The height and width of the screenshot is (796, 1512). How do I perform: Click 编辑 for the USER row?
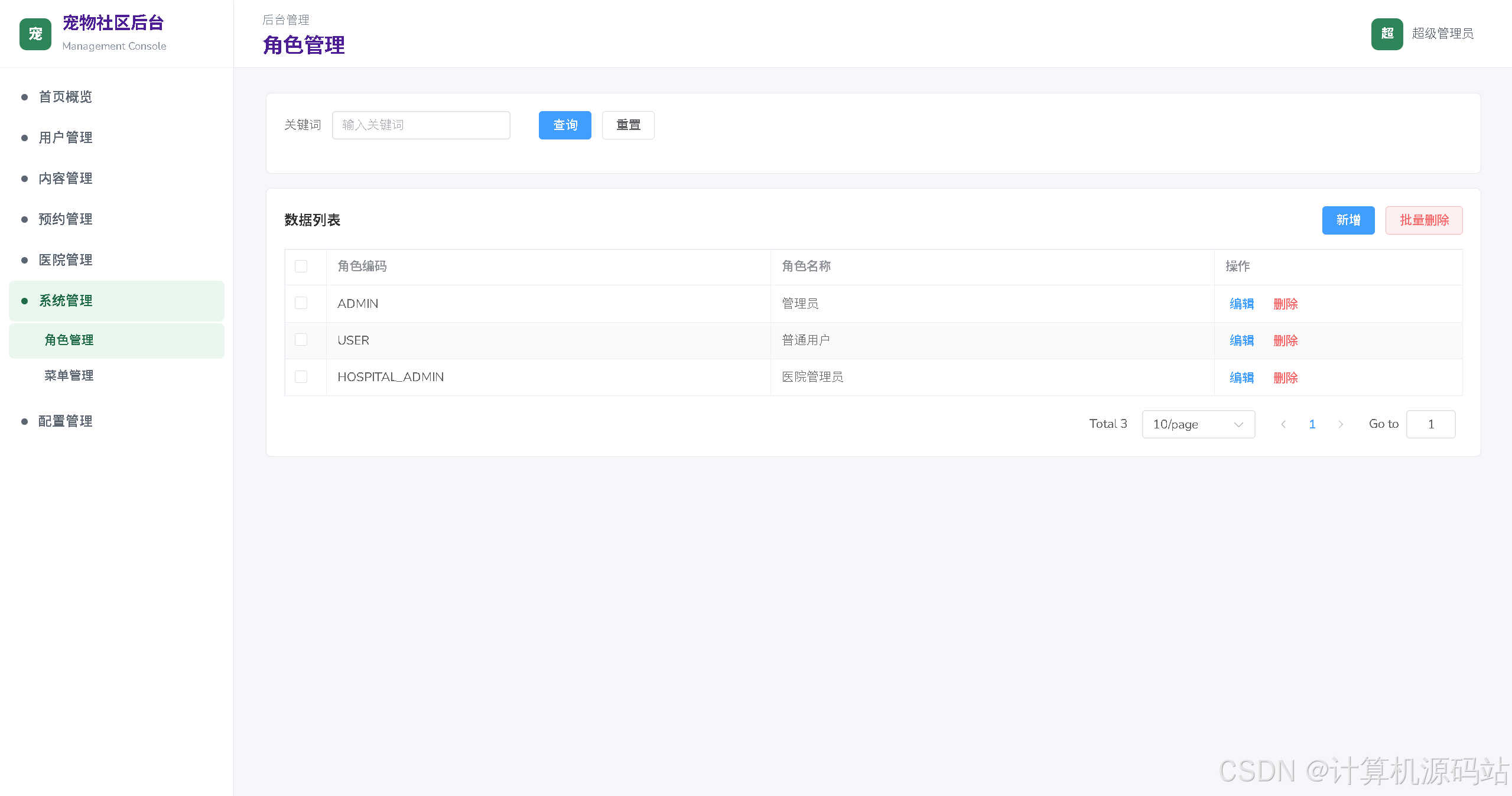point(1241,340)
